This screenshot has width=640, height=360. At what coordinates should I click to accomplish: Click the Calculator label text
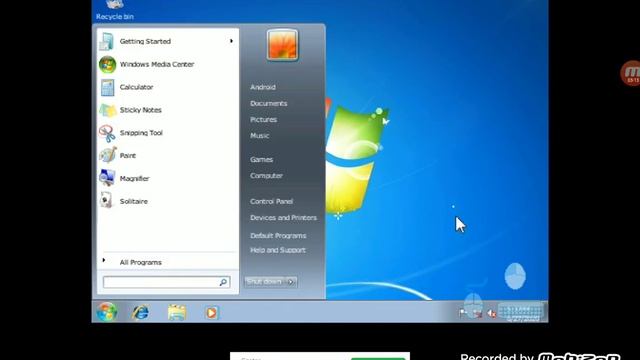coord(136,87)
